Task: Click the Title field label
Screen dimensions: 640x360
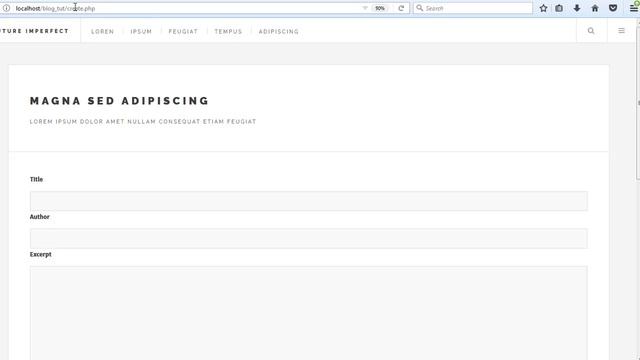Action: [x=36, y=179]
